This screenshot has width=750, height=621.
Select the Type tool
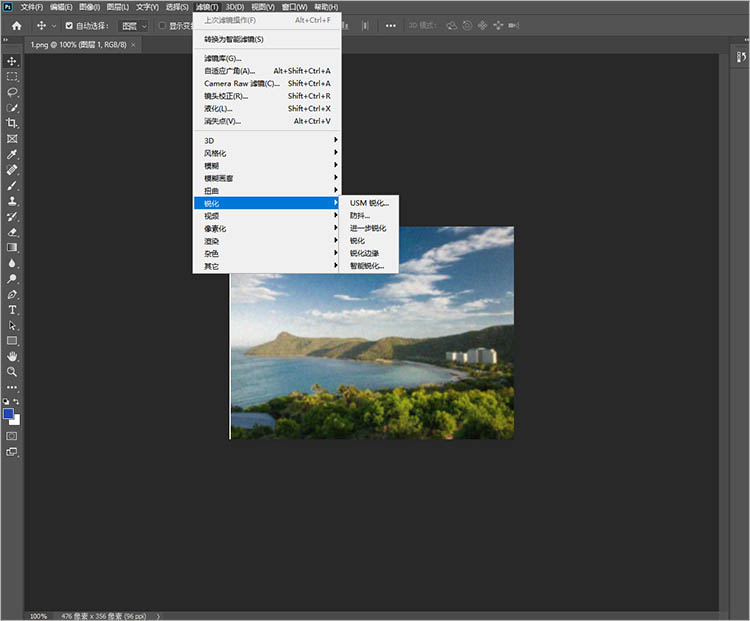(12, 310)
